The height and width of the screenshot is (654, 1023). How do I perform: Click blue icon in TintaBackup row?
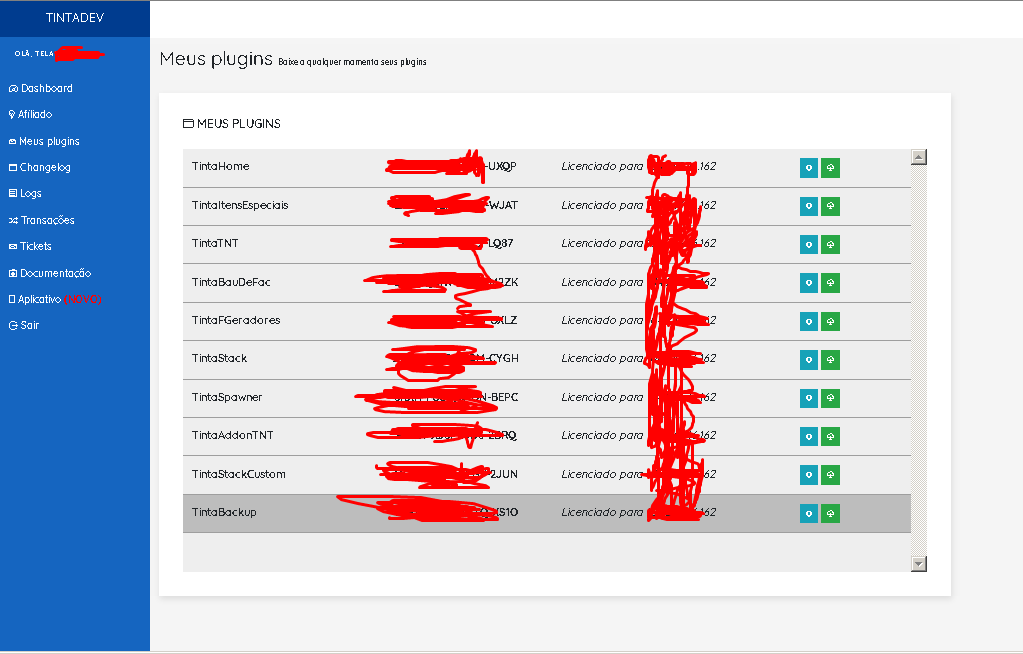pyautogui.click(x=809, y=513)
